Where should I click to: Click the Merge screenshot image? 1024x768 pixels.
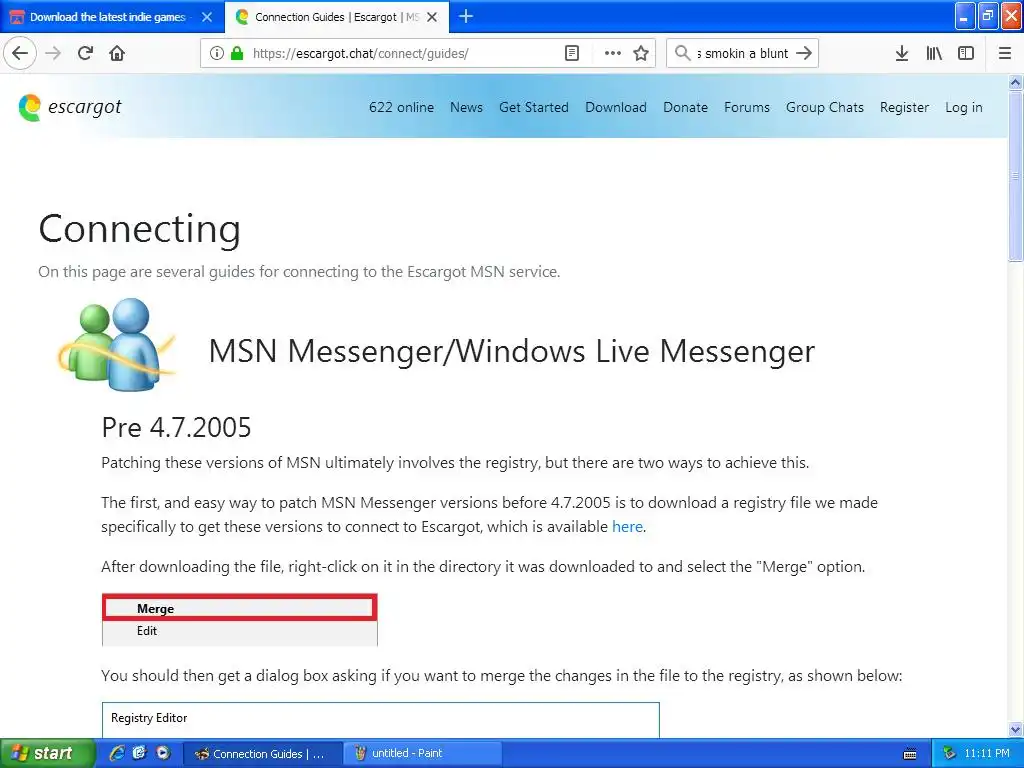240,620
